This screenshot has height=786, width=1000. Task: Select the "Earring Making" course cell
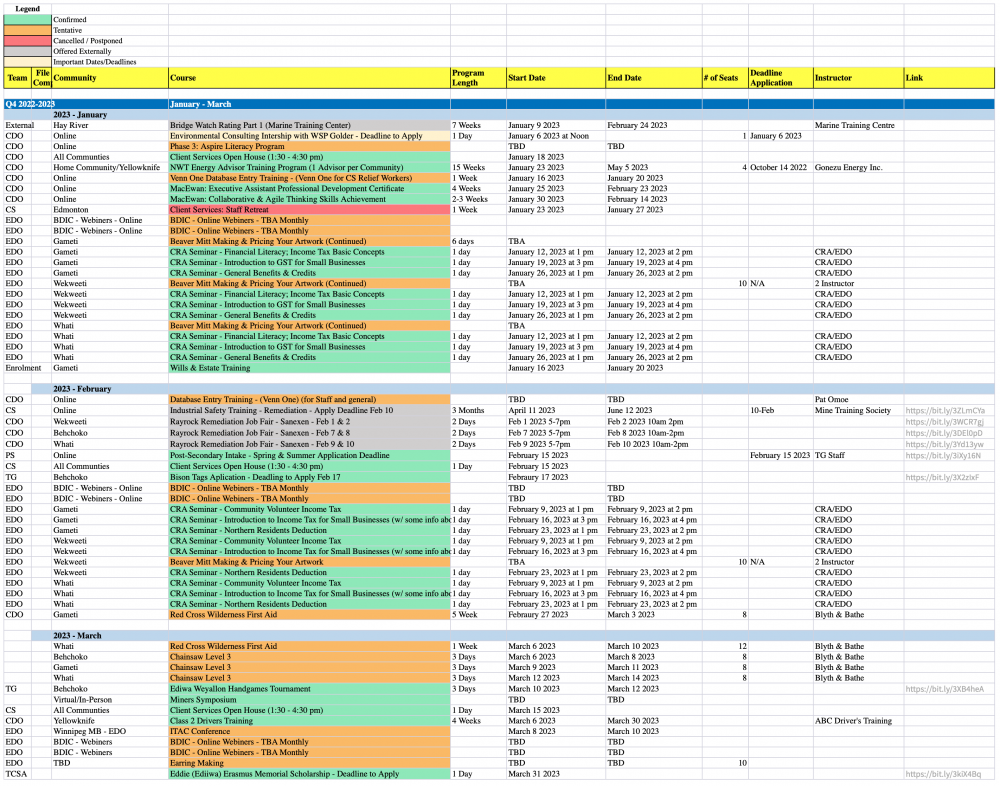coord(309,763)
